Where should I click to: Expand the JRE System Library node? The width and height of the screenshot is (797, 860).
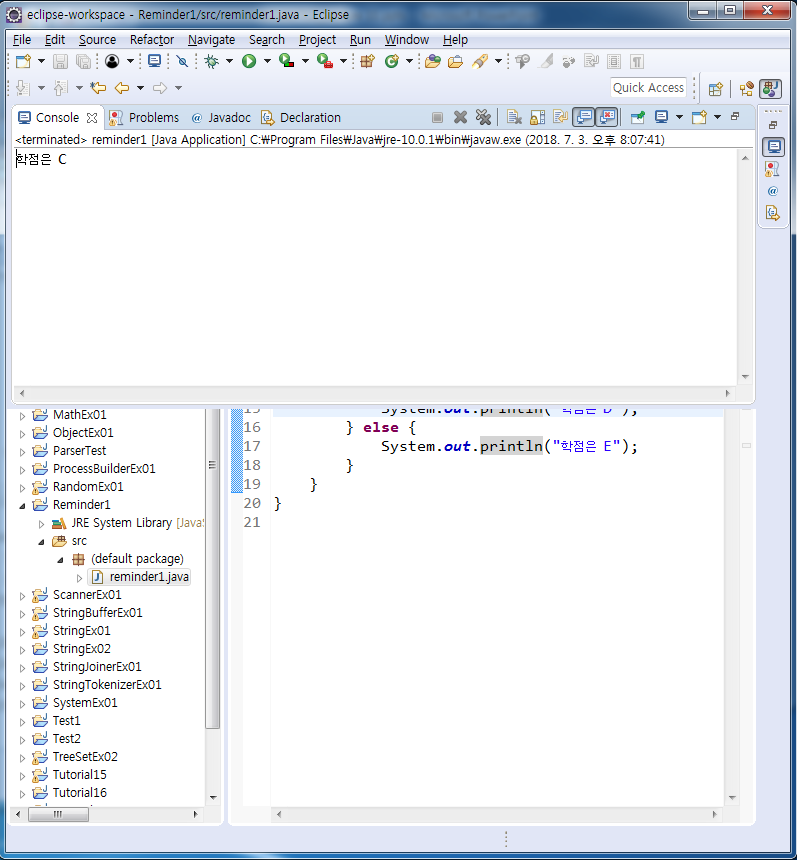[x=41, y=524]
